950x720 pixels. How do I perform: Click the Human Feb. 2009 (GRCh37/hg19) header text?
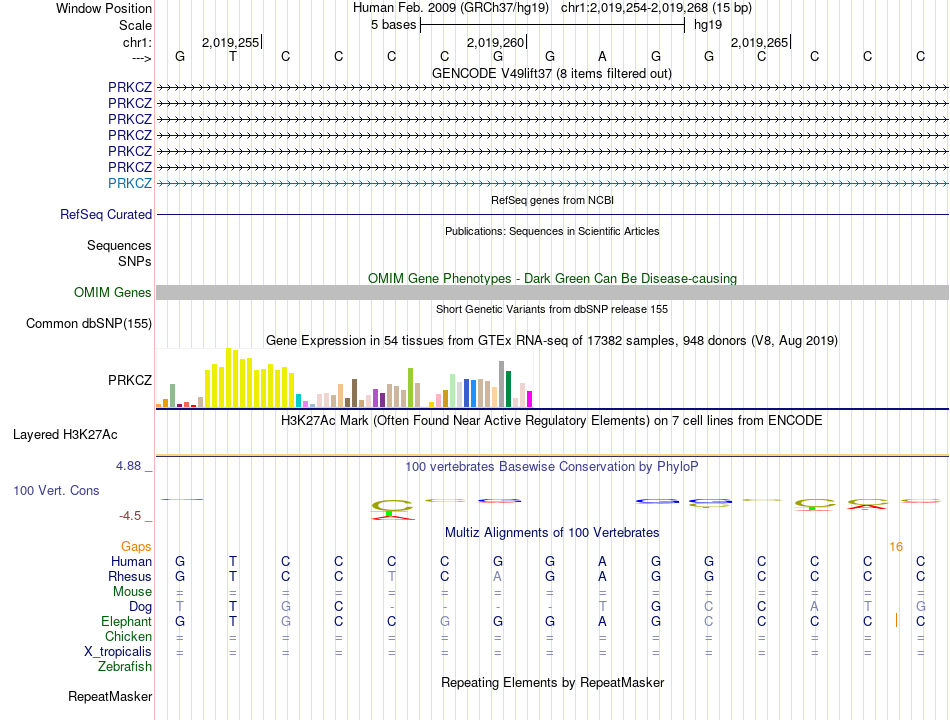(x=451, y=8)
